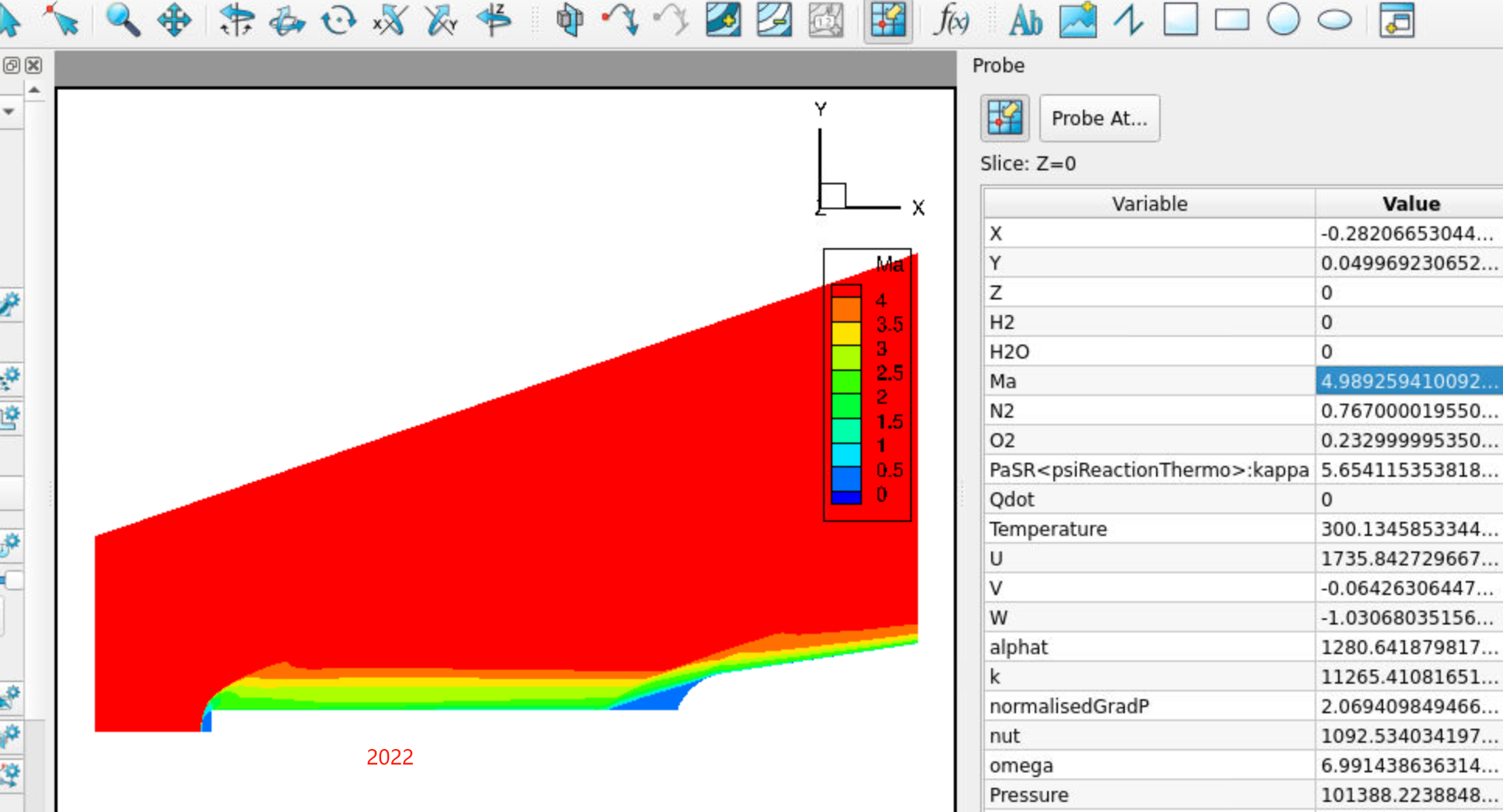Select the polyline drawing tool

[1128, 19]
